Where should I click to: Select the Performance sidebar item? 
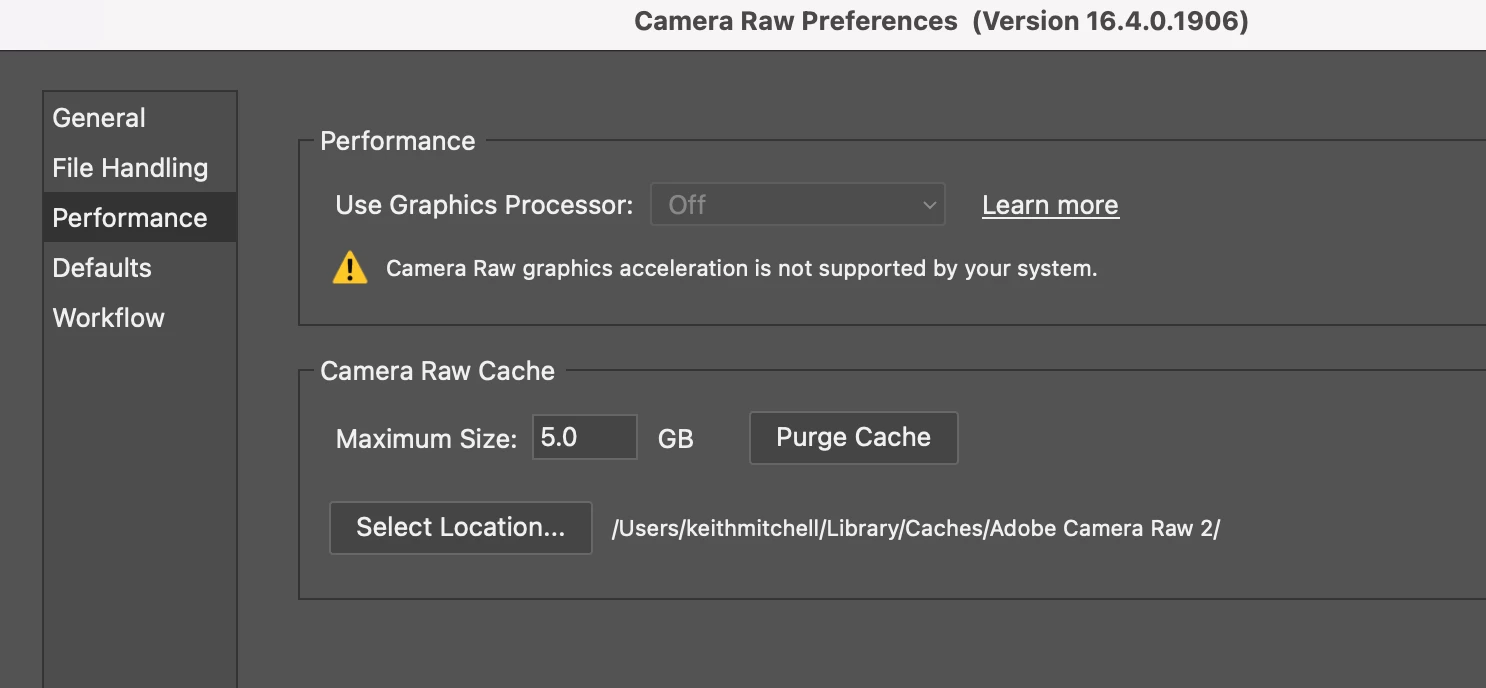click(130, 218)
